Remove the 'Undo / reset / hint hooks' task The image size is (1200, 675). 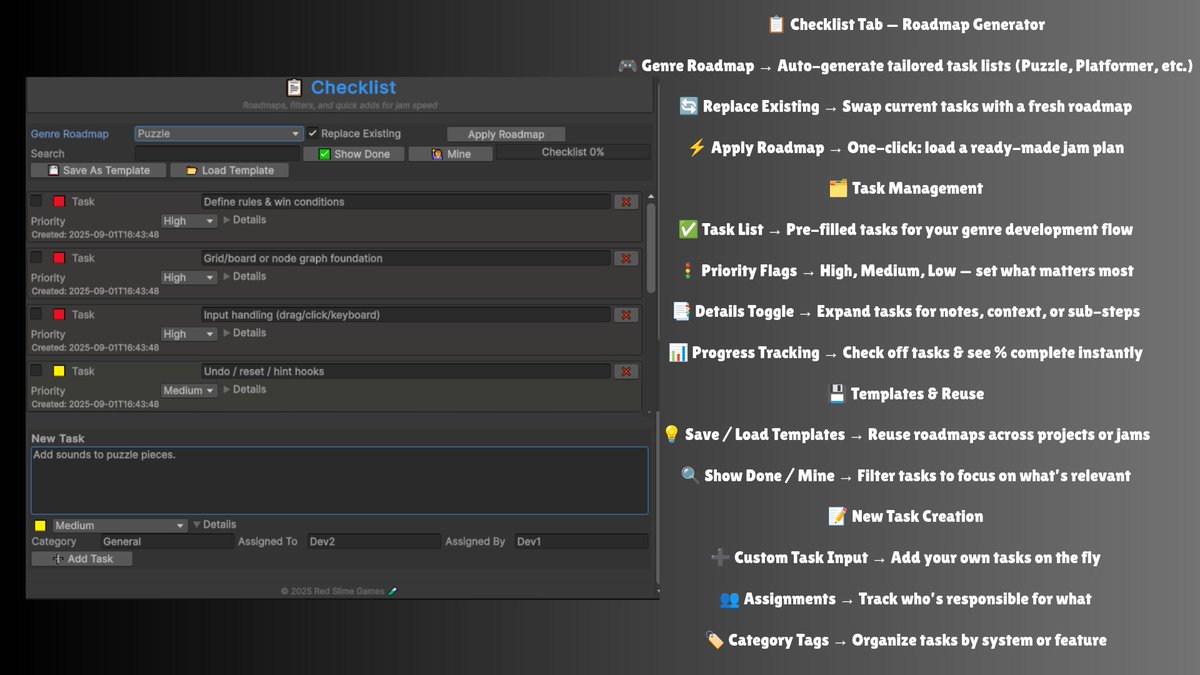[x=626, y=371]
